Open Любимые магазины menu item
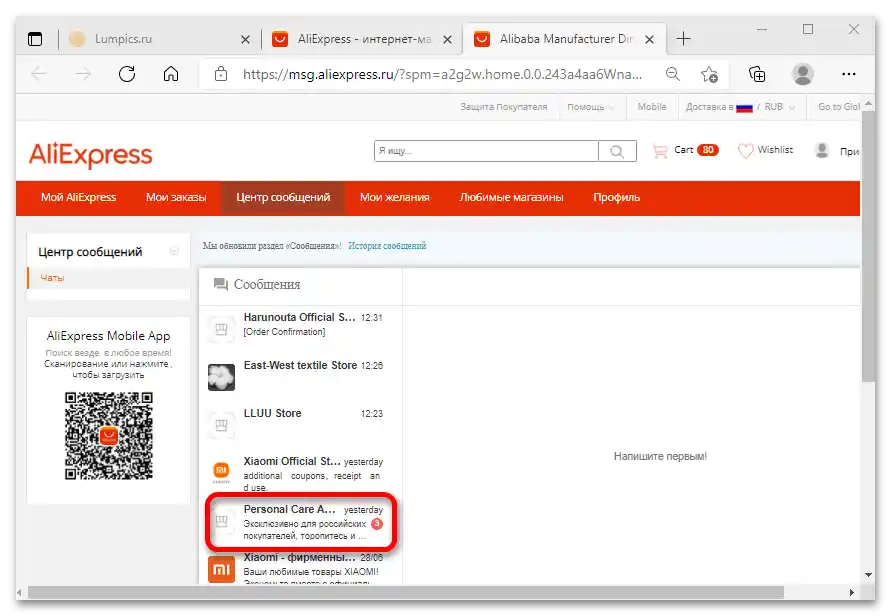891x616 pixels. tap(511, 198)
